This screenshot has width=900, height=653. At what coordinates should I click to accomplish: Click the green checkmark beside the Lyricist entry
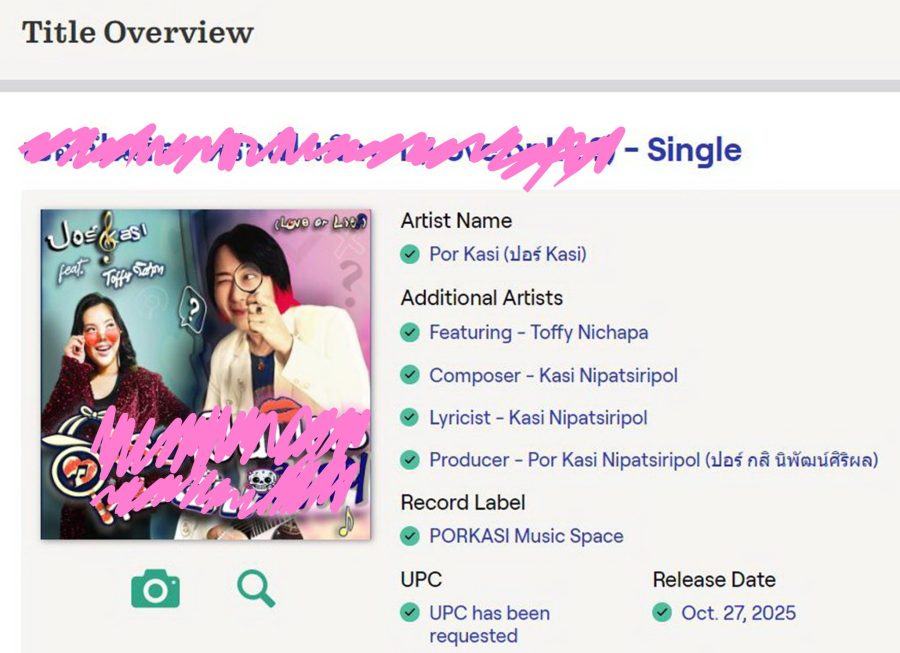click(410, 417)
